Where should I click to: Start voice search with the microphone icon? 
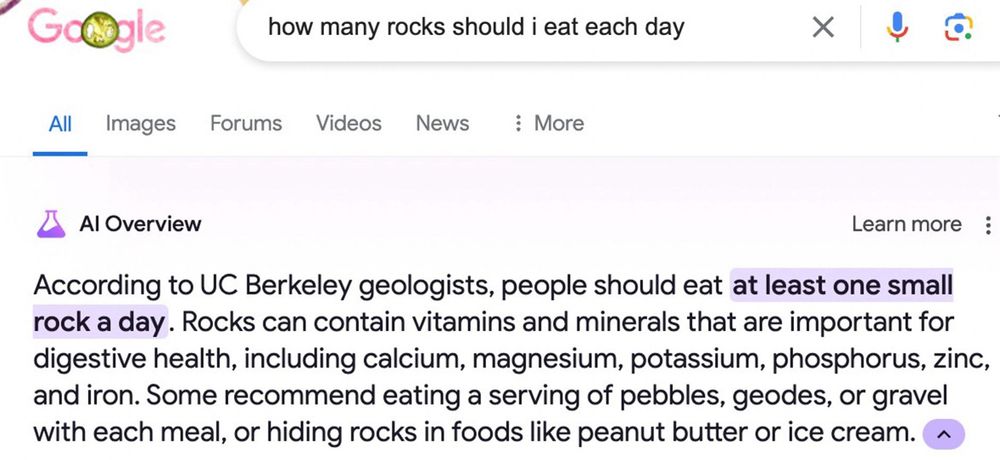point(896,28)
